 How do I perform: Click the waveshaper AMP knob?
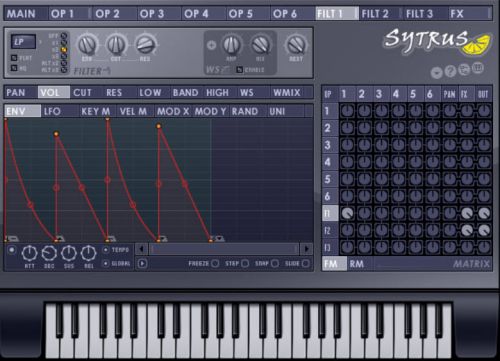point(232,45)
